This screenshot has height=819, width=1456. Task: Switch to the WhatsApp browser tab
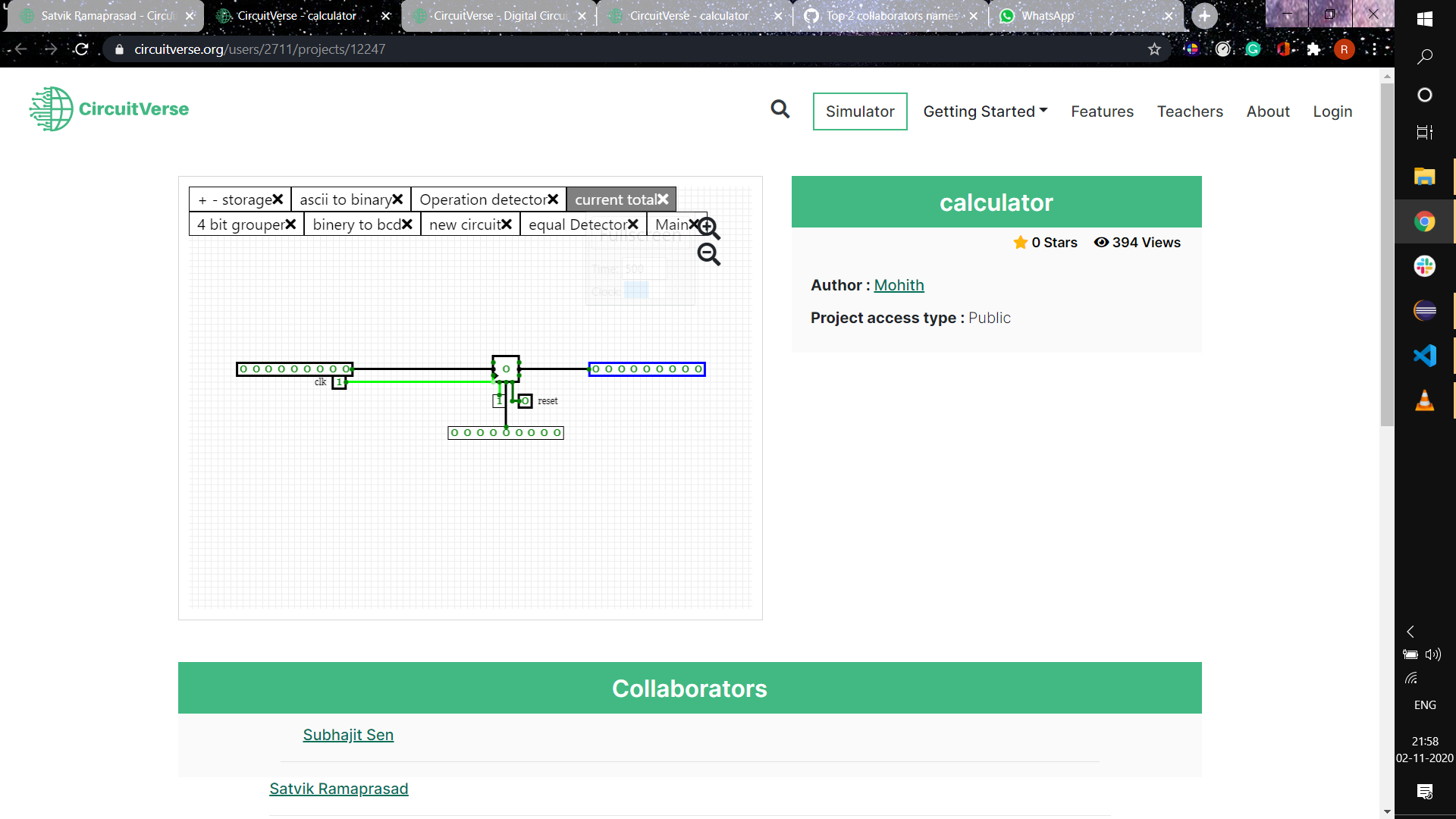1087,16
